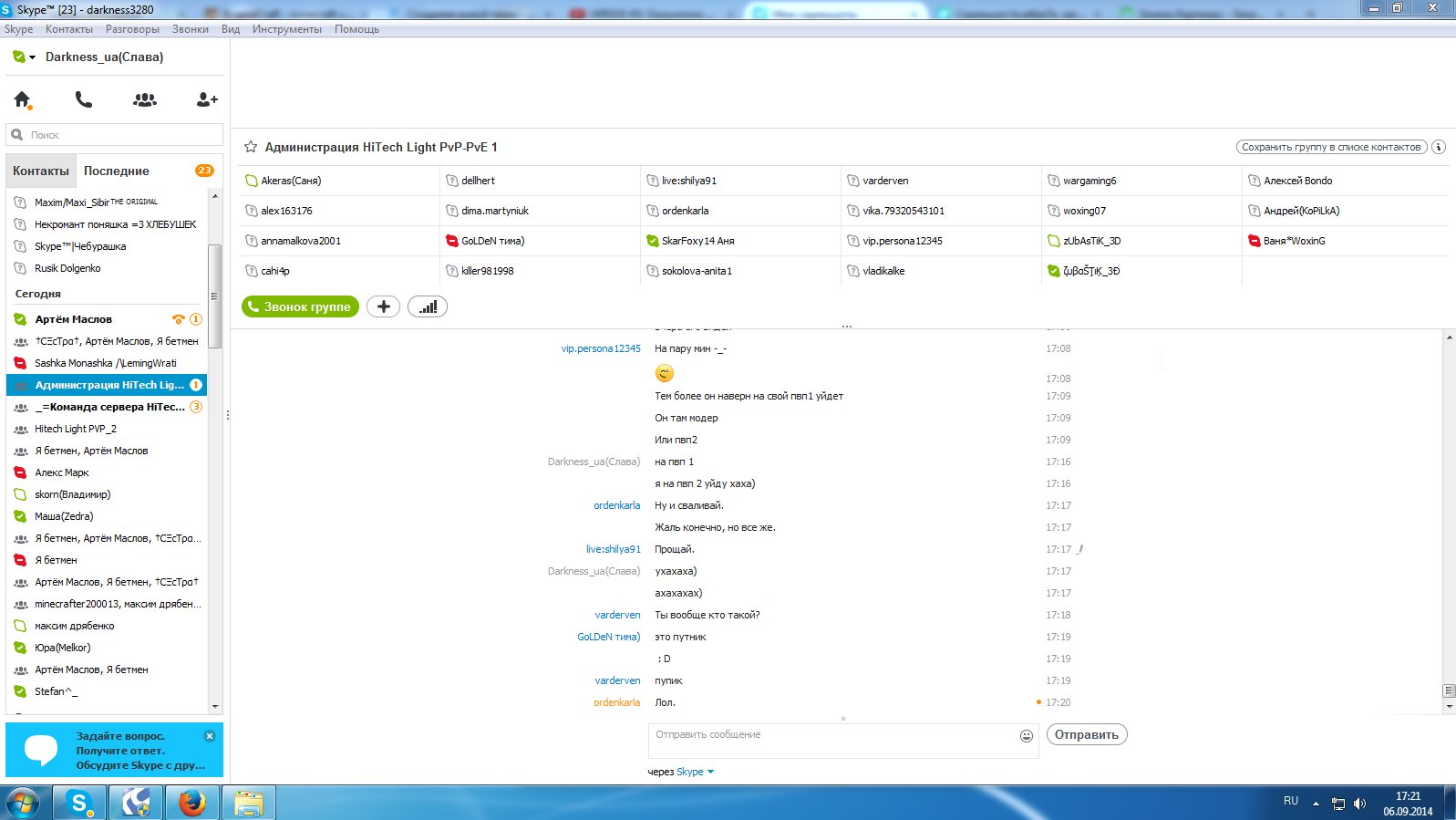The image size is (1456, 820).
Task: Close the Skype ask question banner
Action: coord(210,735)
